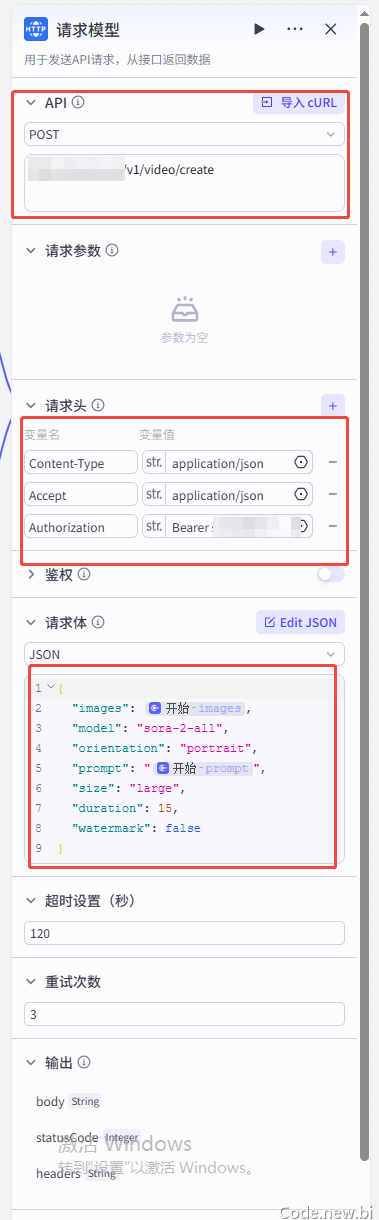
Task: Click the Content-Type application/json value field
Action: [228, 462]
